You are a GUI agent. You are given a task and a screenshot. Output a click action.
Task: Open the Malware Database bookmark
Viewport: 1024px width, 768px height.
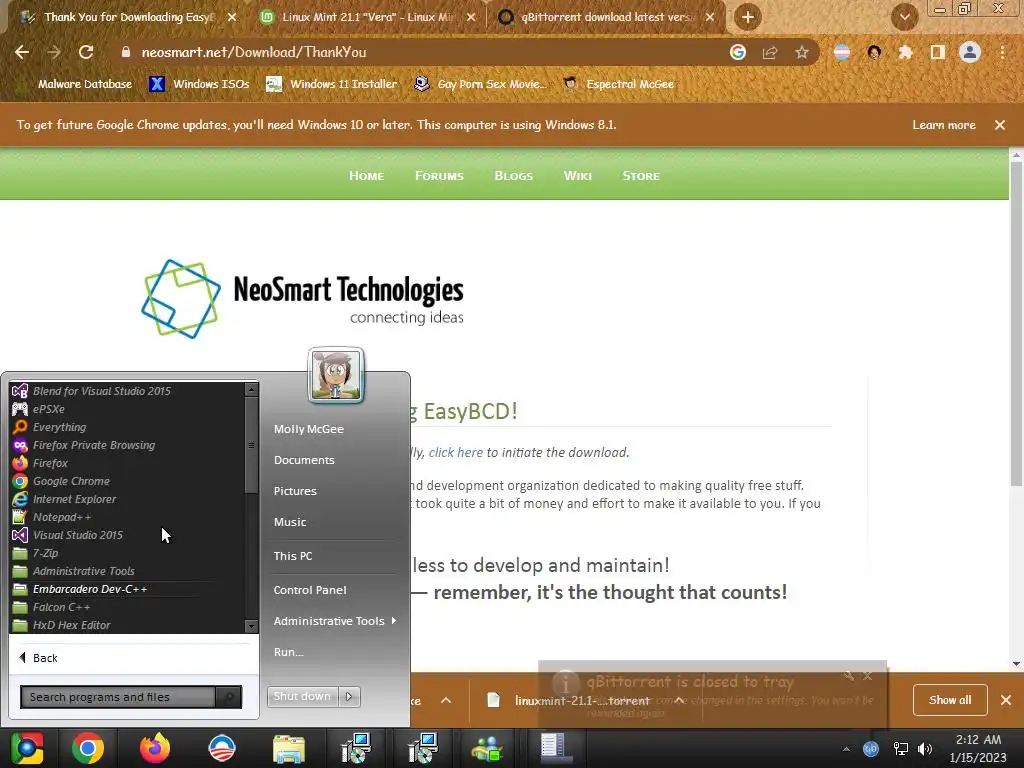pyautogui.click(x=84, y=84)
